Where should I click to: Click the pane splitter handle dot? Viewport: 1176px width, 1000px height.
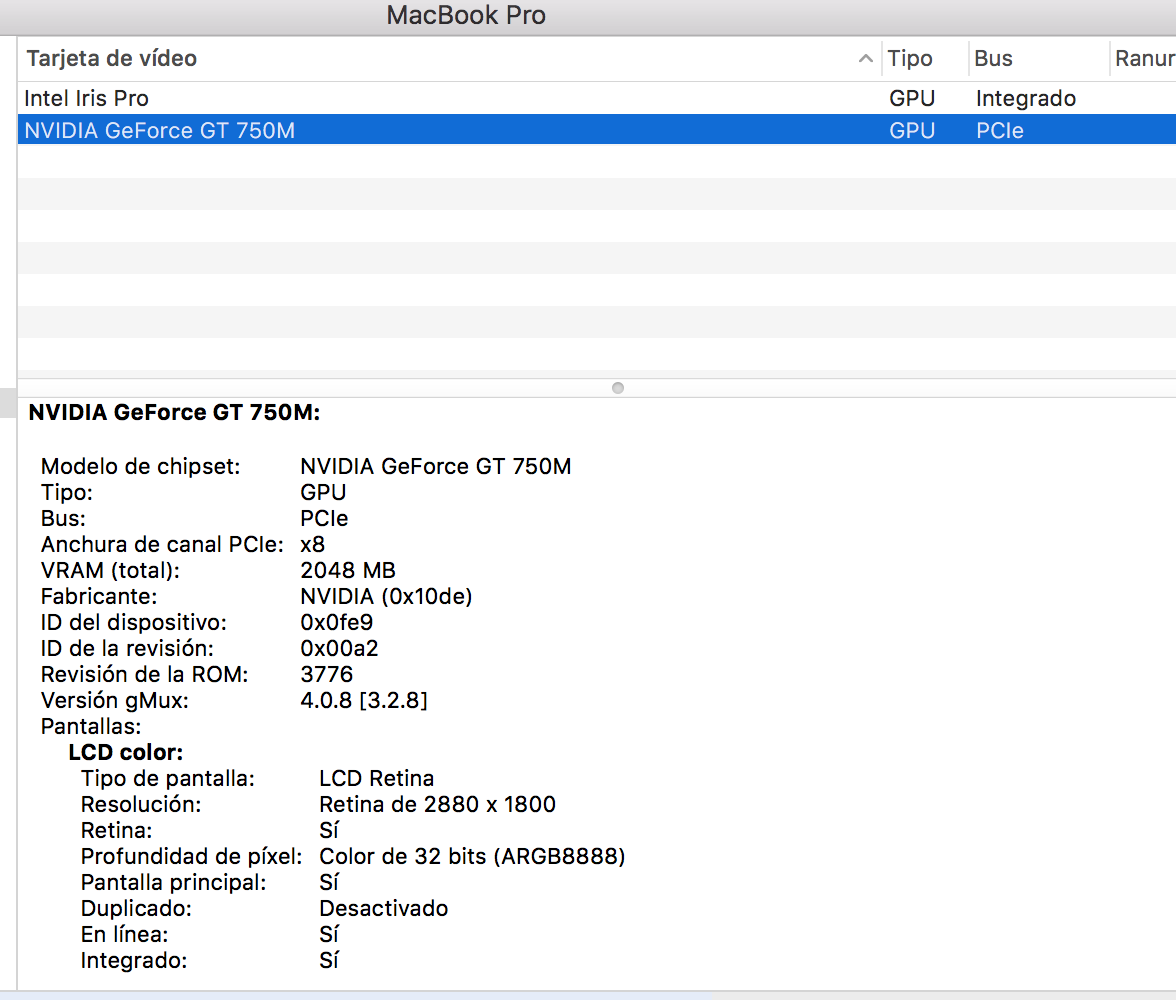coord(618,388)
